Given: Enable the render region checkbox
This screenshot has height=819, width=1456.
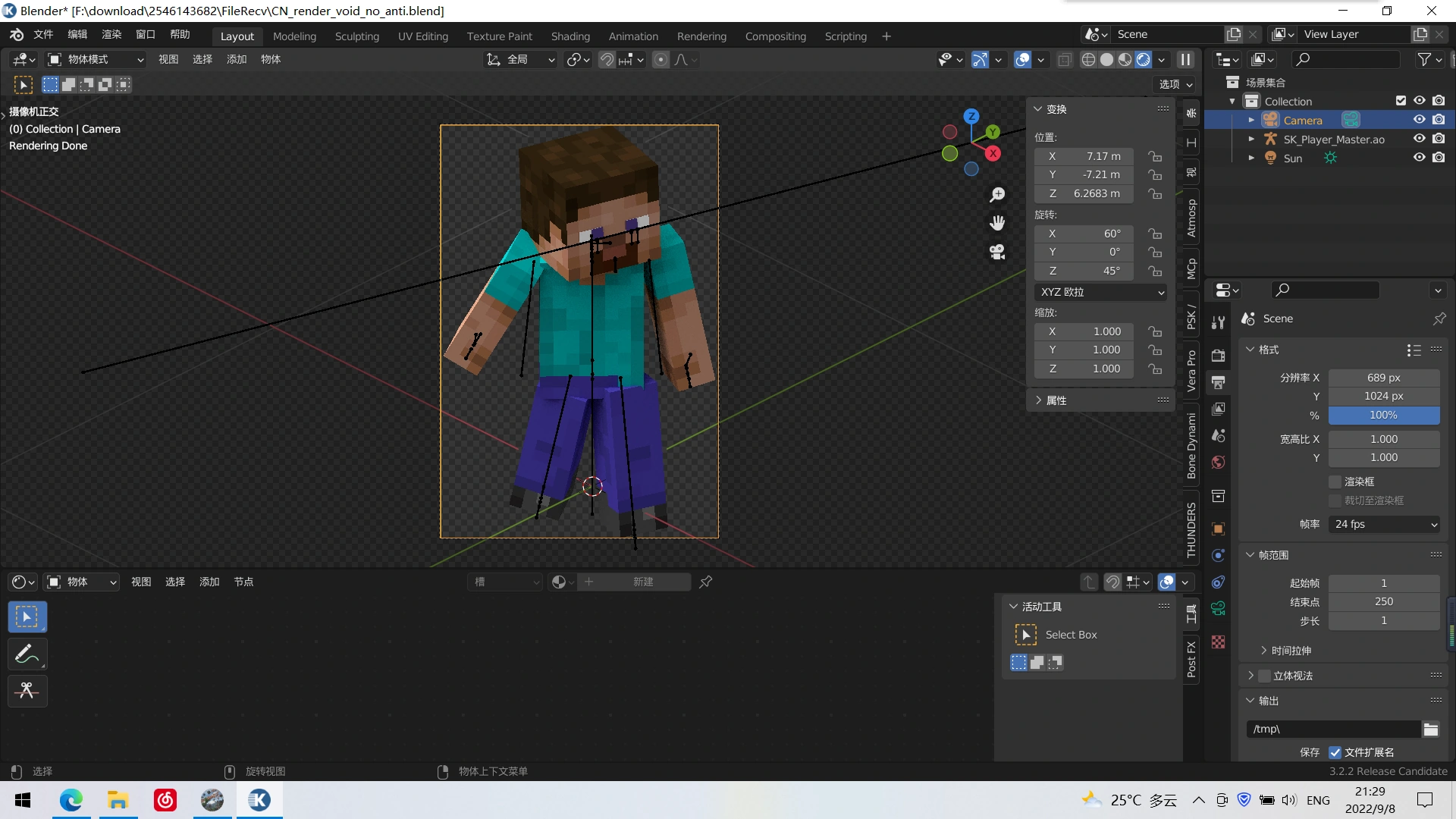Looking at the screenshot, I should tap(1335, 482).
